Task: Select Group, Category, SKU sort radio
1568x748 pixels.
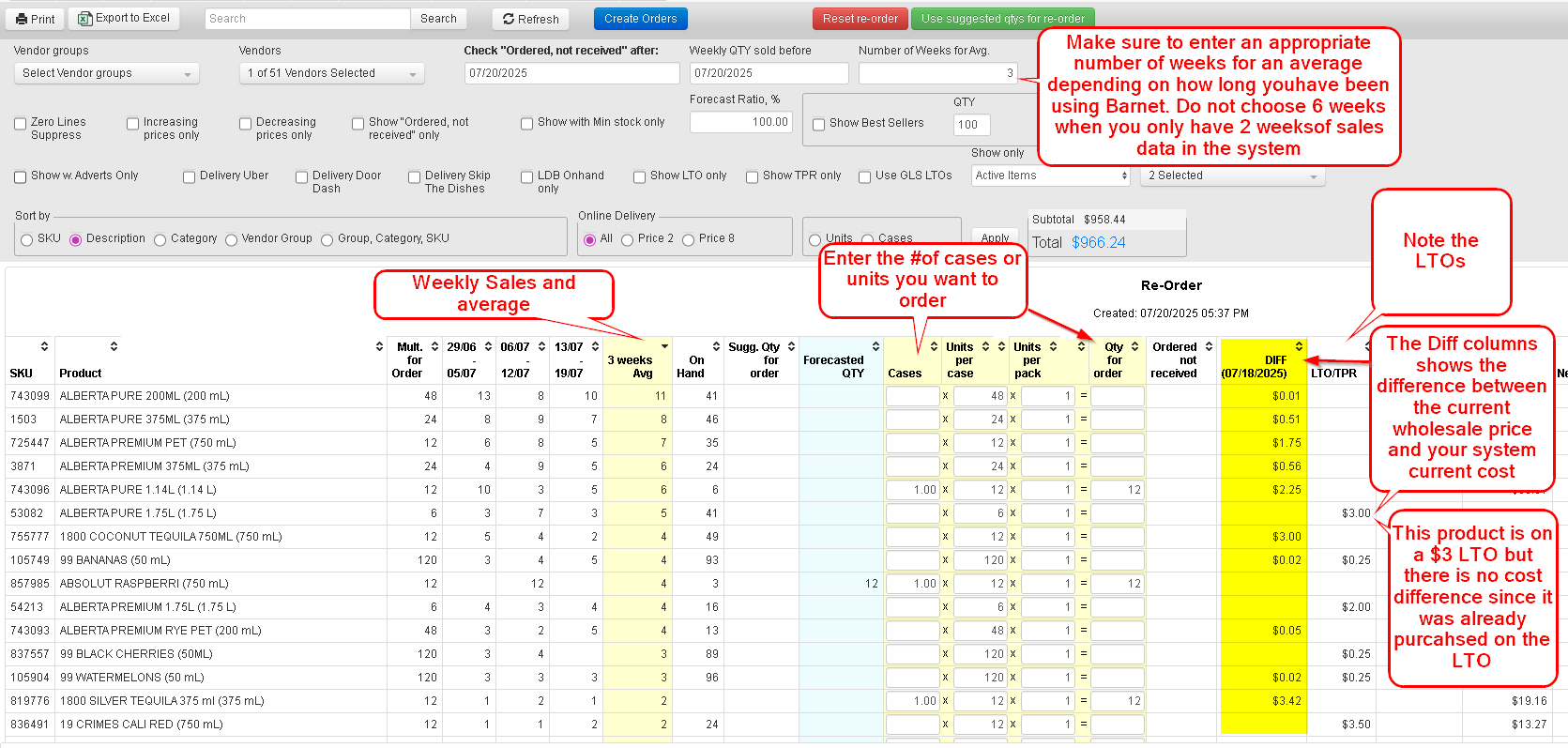Action: tap(327, 240)
